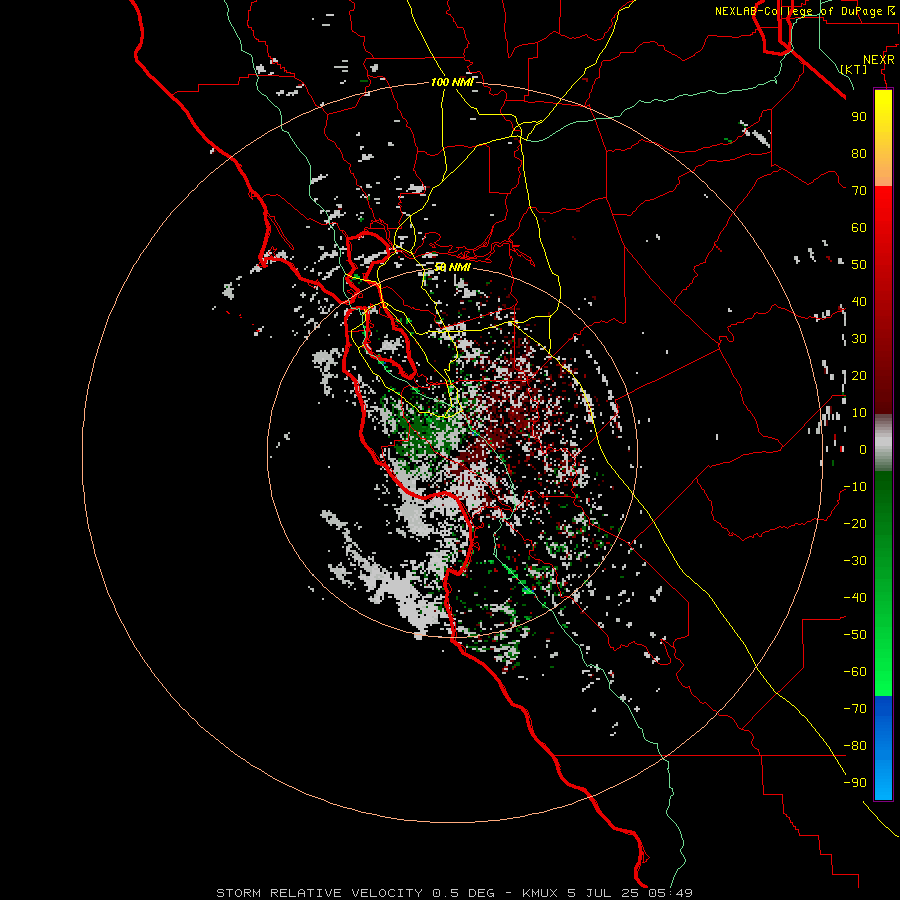Click the 05:49 timestamp in caption
This screenshot has width=900, height=900.
[671, 893]
